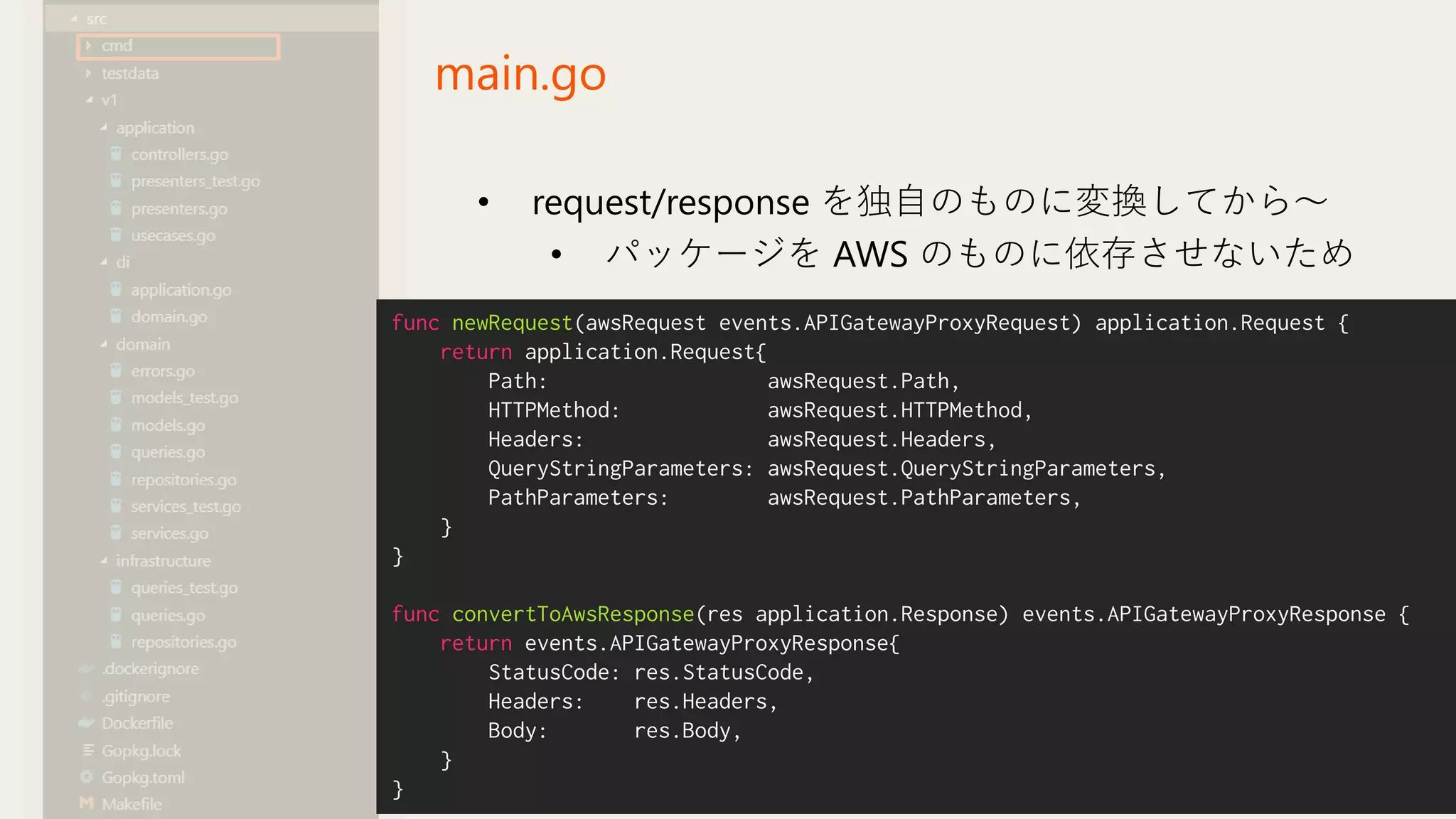Click the file icon next to usecases.go
This screenshot has height=819, width=1456.
(x=117, y=235)
